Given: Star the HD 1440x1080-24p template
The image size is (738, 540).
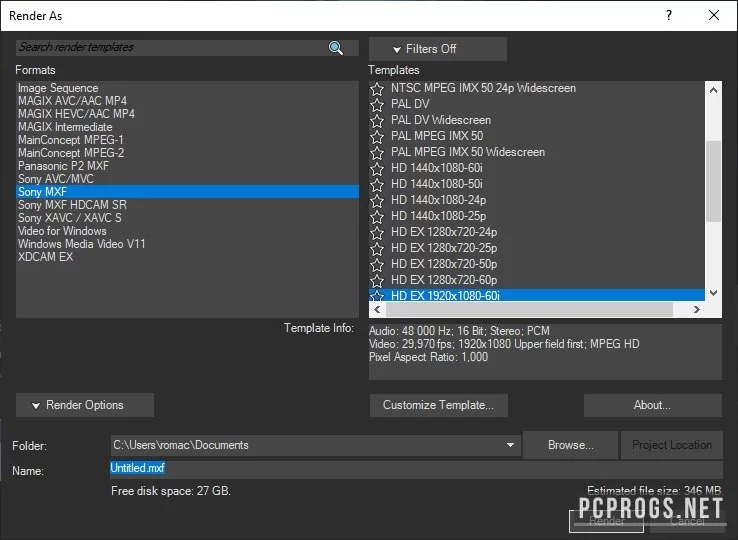Looking at the screenshot, I should pyautogui.click(x=377, y=201).
